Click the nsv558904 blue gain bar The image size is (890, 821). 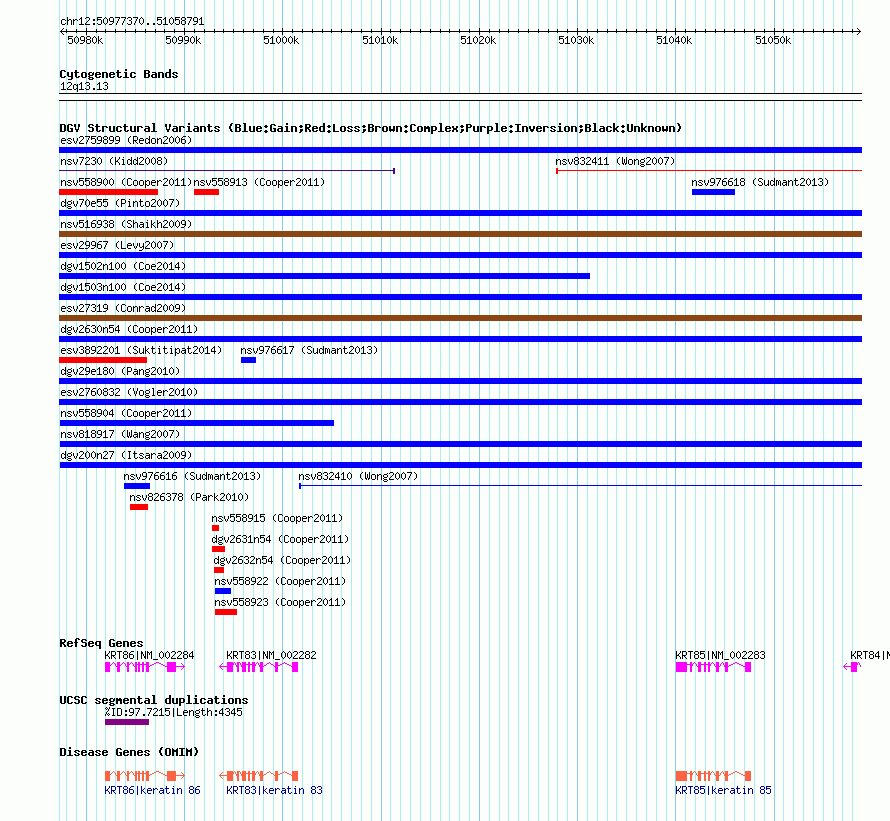pos(197,423)
